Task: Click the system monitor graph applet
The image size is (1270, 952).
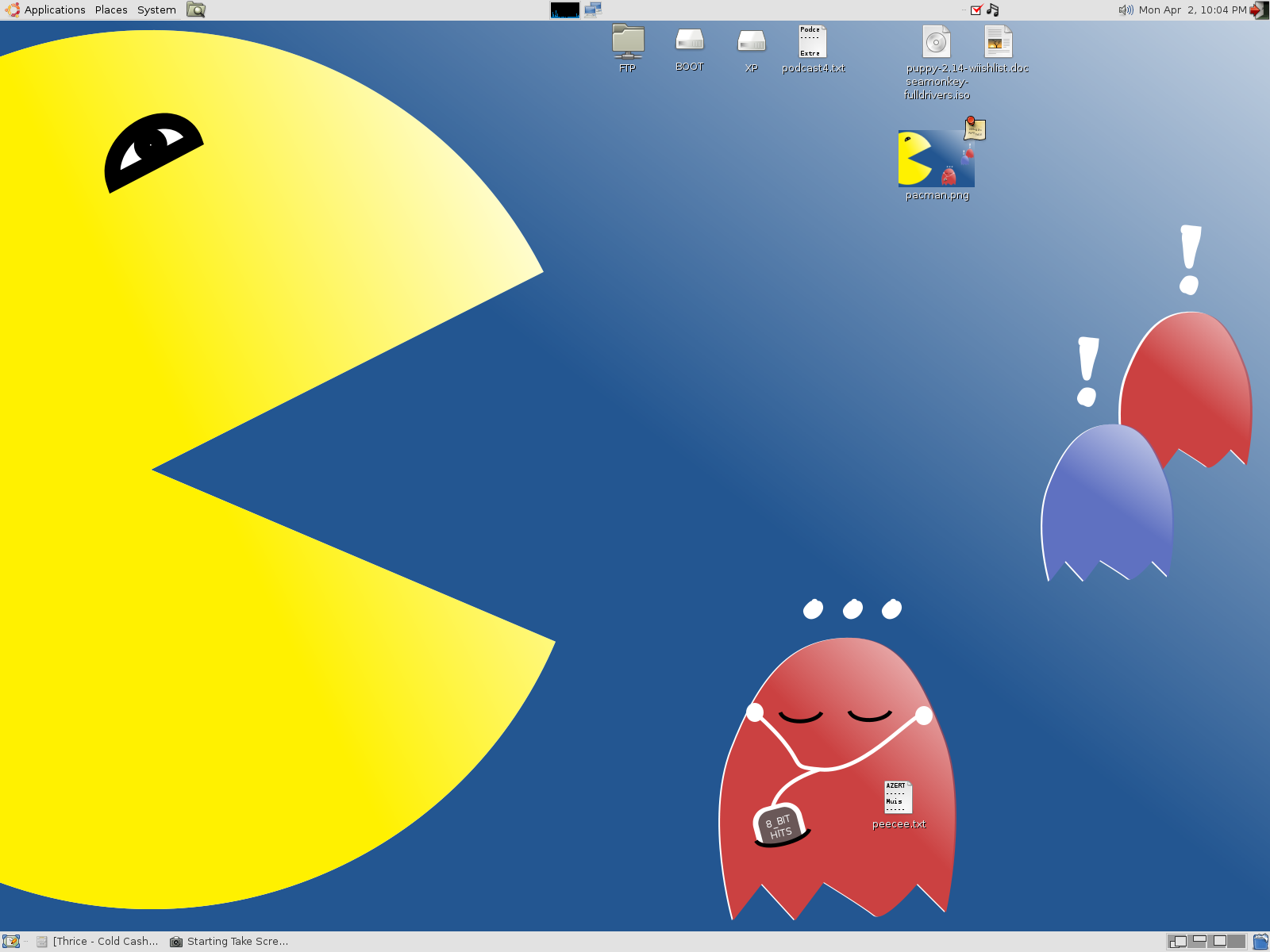Action: [564, 10]
